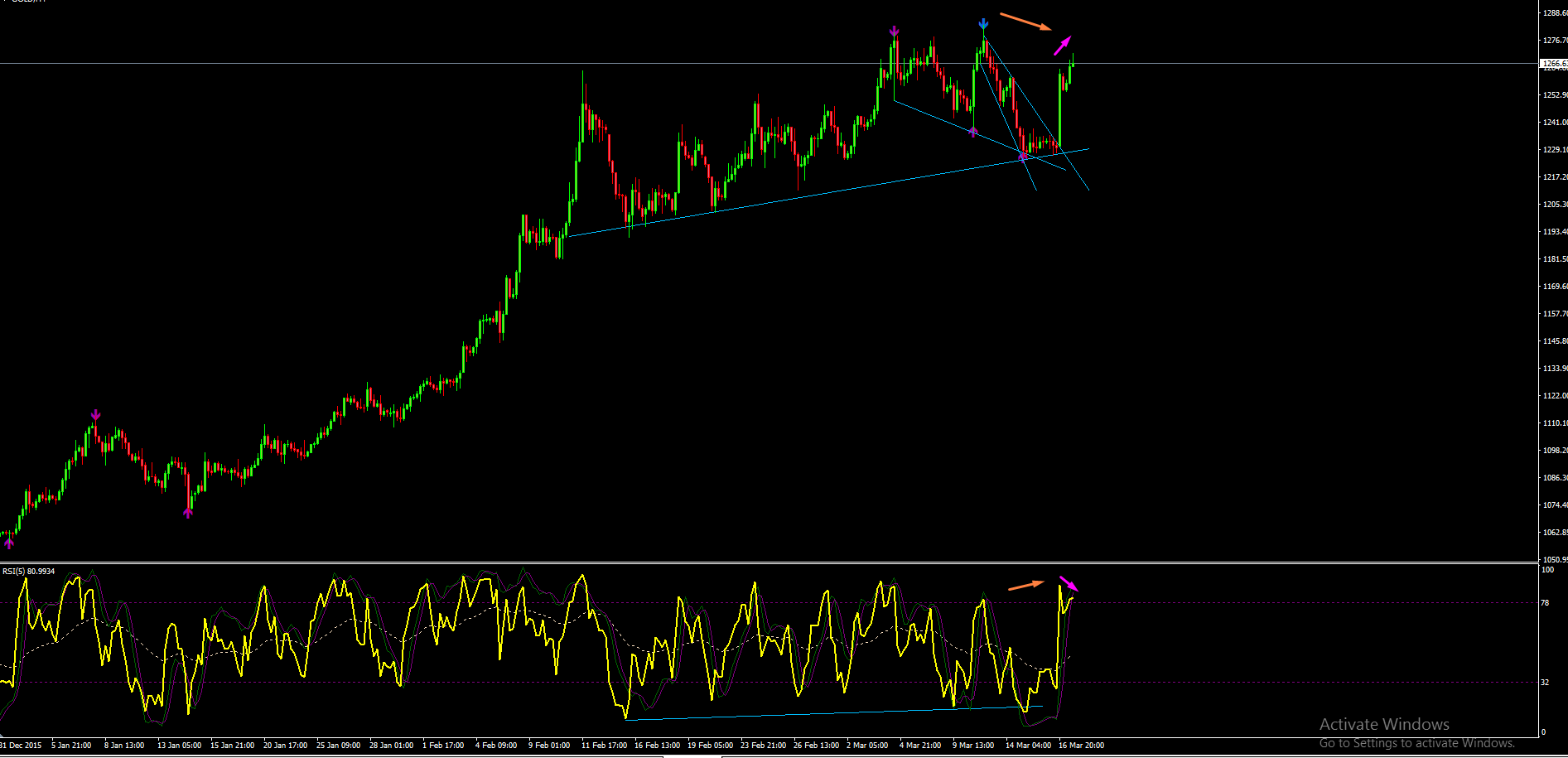Click the 1205.3 price scale label
Viewport: 1568px width, 758px height.
click(1555, 205)
